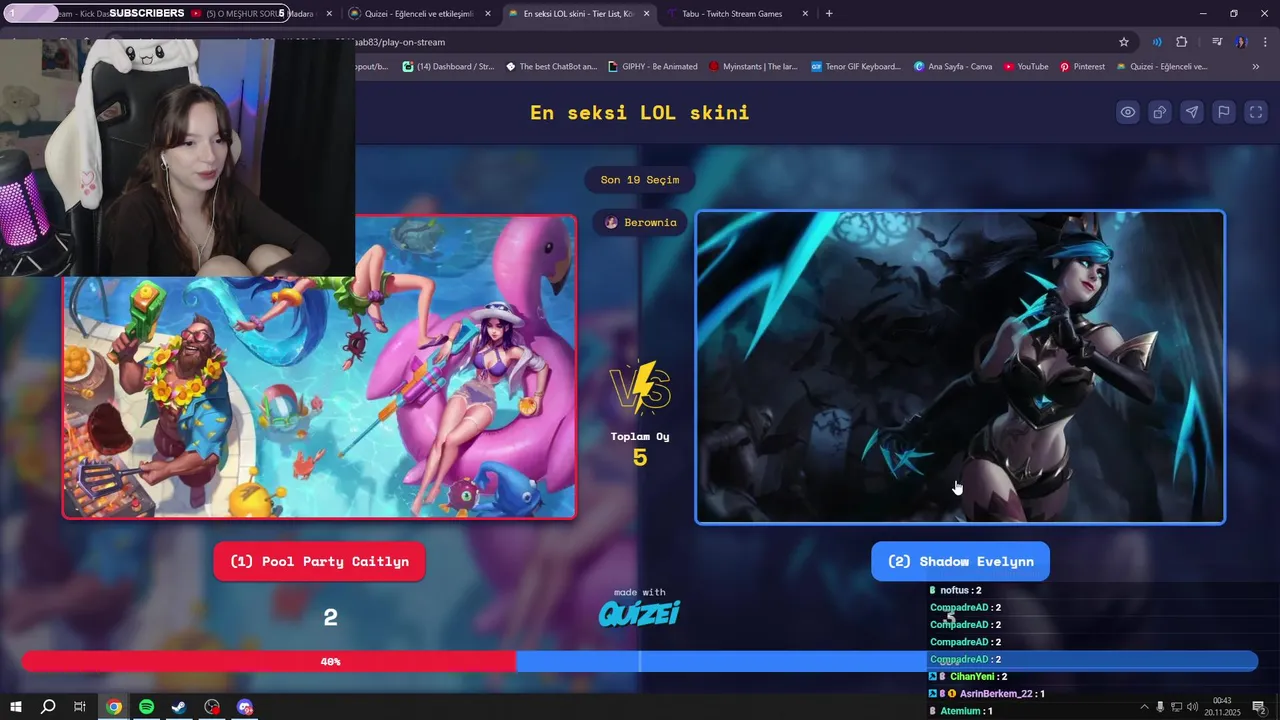This screenshot has width=1280, height=720.
Task: Open the Windows Start menu
Action: click(x=16, y=707)
